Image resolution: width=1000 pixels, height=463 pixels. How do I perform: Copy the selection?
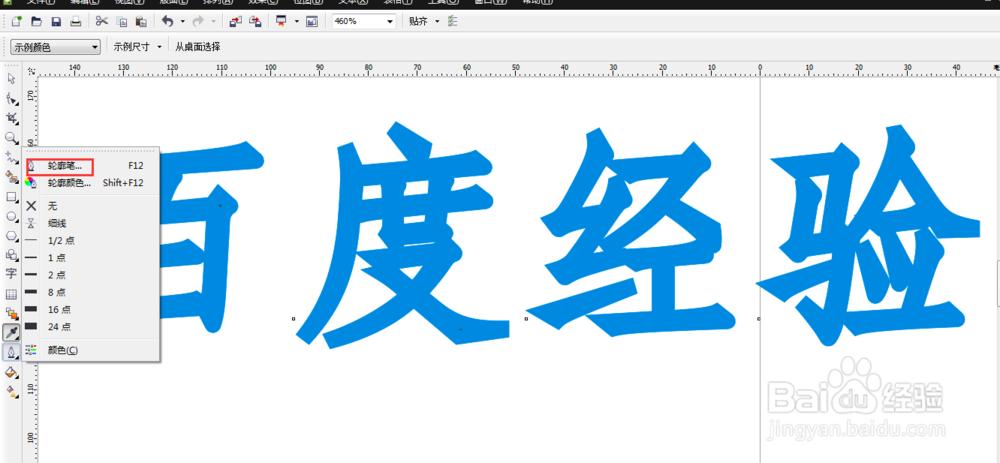tap(121, 22)
